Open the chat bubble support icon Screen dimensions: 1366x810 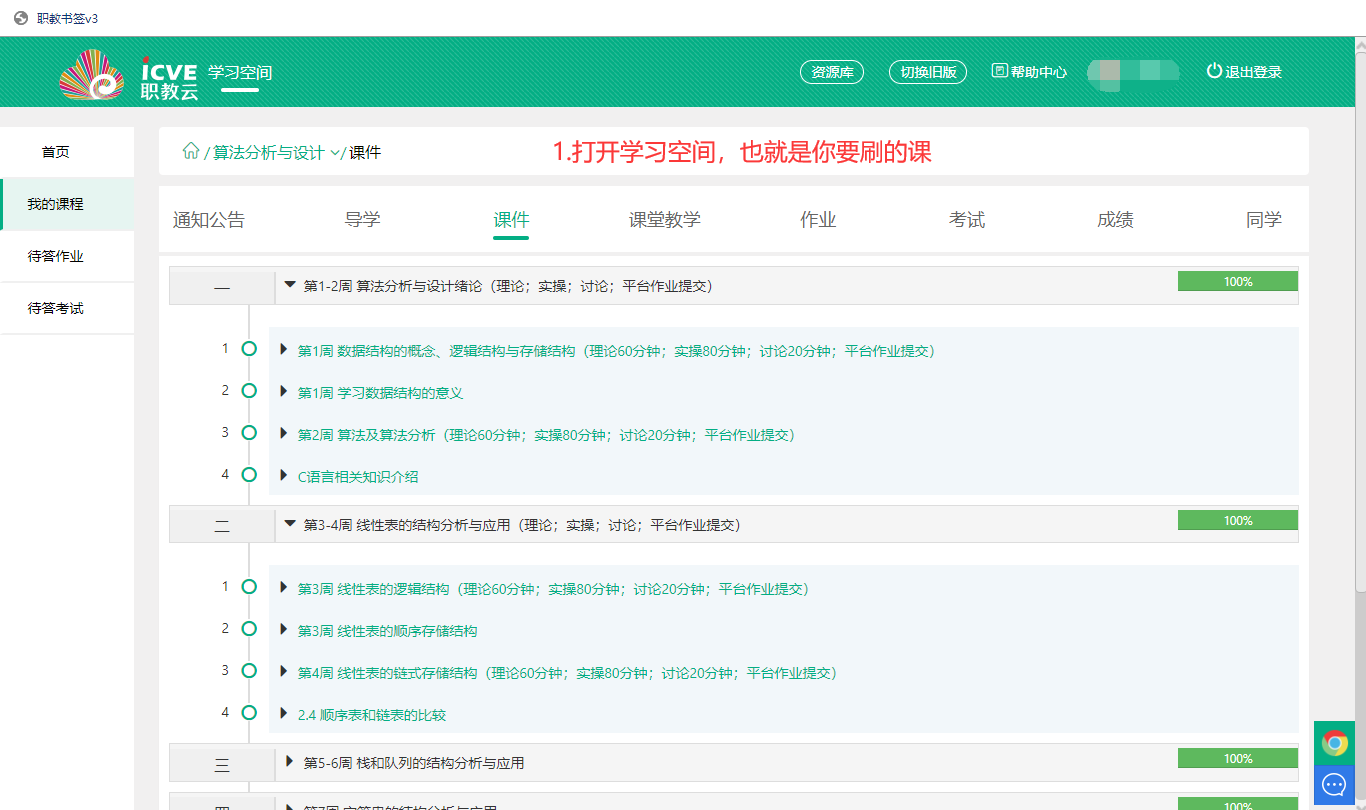click(1334, 785)
